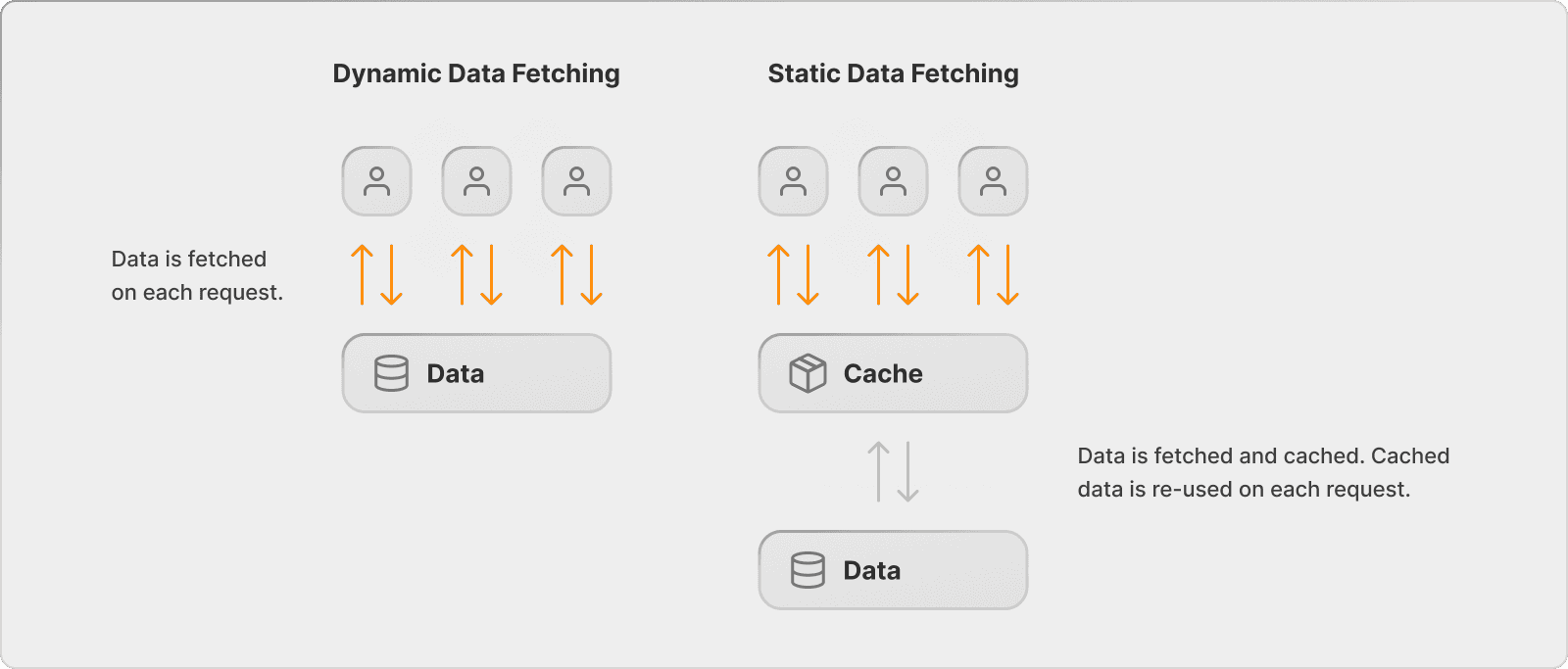The height and width of the screenshot is (669, 1568).
Task: Select the leftmost user icon under Static Data Fetching
Action: tap(794, 181)
